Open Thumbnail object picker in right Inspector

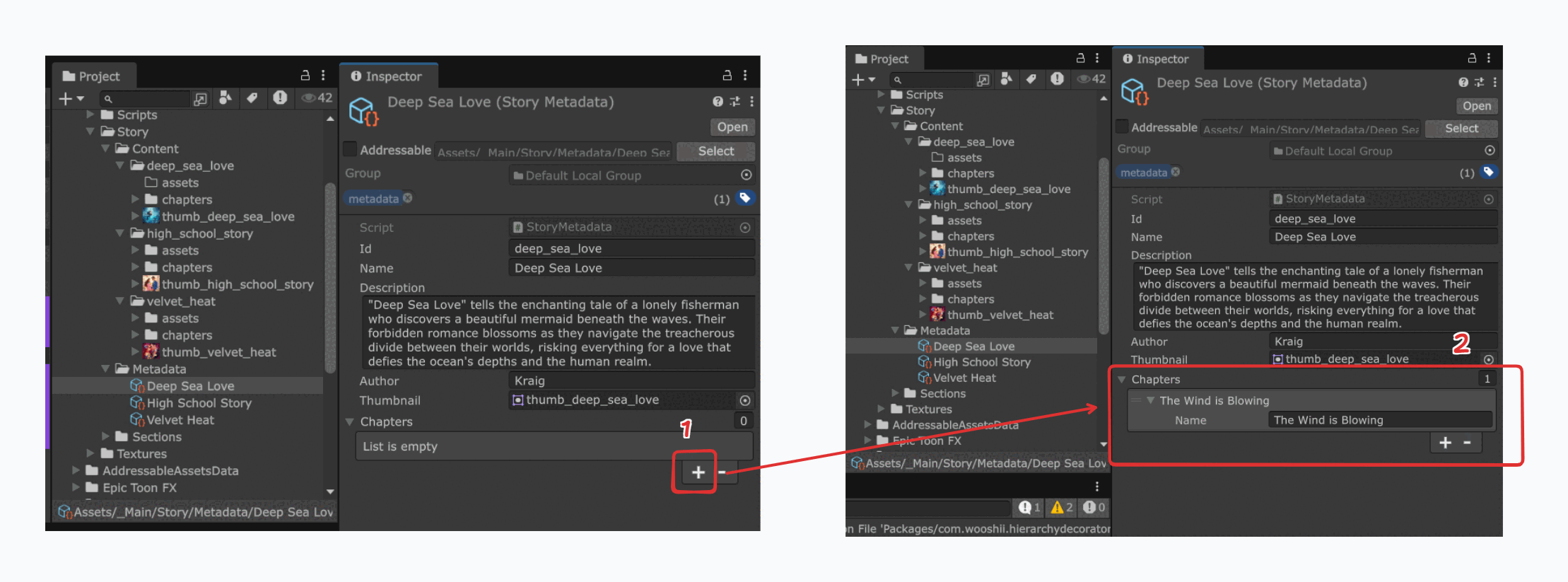pos(1489,359)
